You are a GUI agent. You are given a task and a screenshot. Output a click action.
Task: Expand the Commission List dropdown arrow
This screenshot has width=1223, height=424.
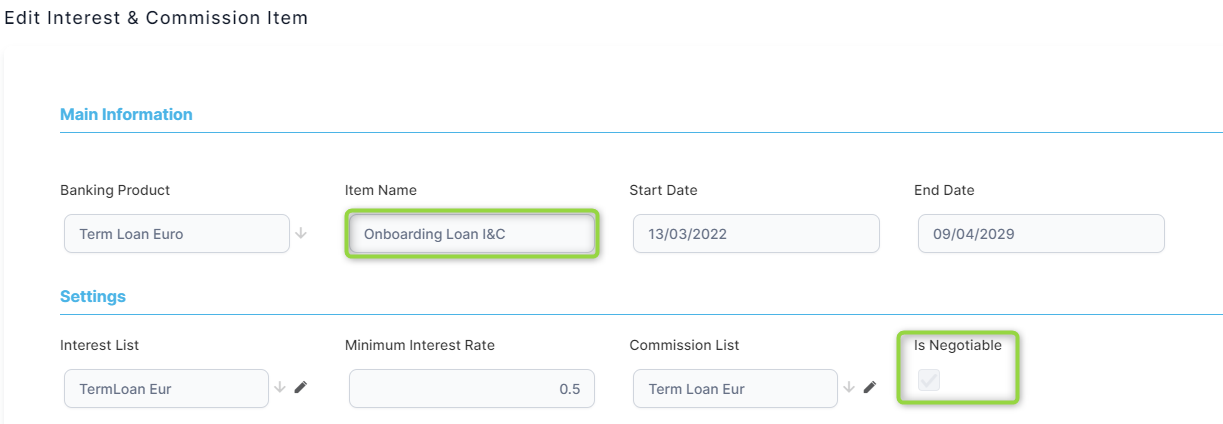(850, 388)
